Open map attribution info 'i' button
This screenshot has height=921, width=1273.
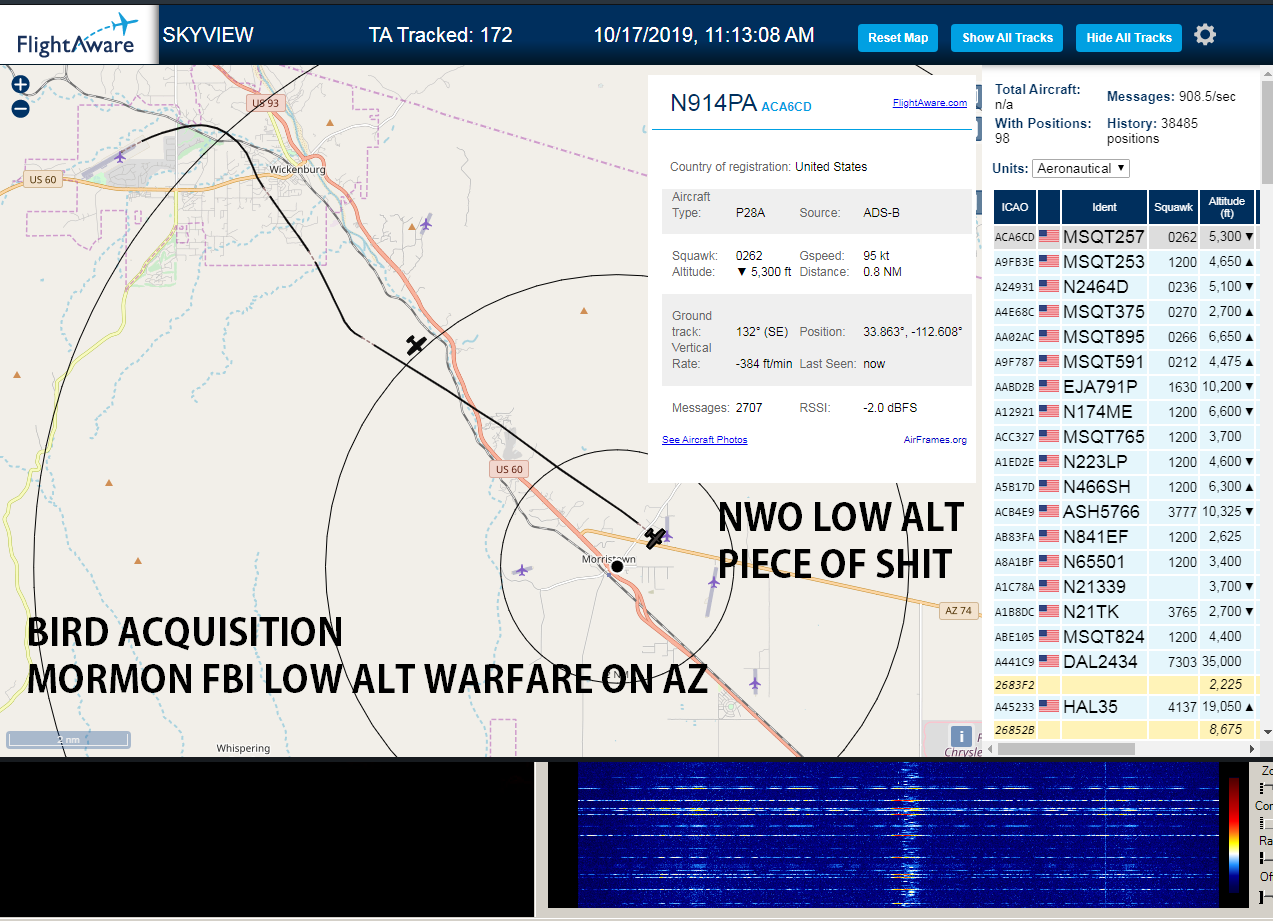click(x=961, y=736)
